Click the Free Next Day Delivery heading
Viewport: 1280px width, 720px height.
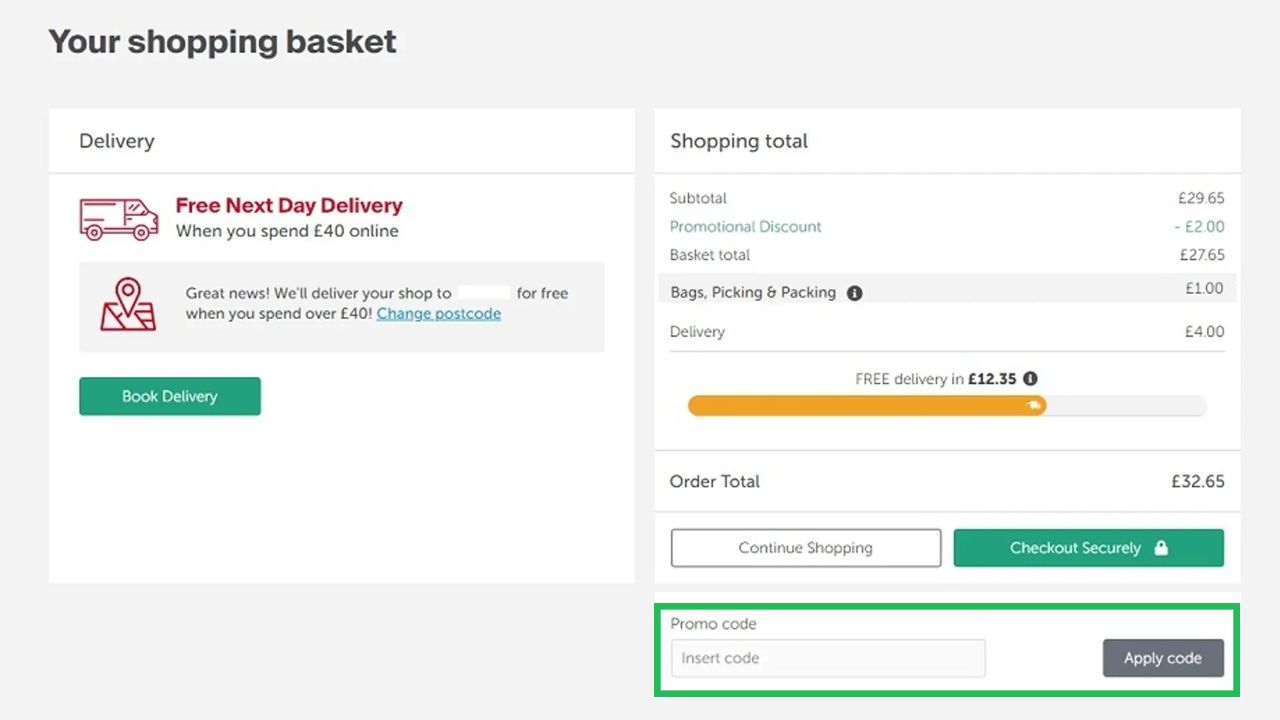[289, 205]
